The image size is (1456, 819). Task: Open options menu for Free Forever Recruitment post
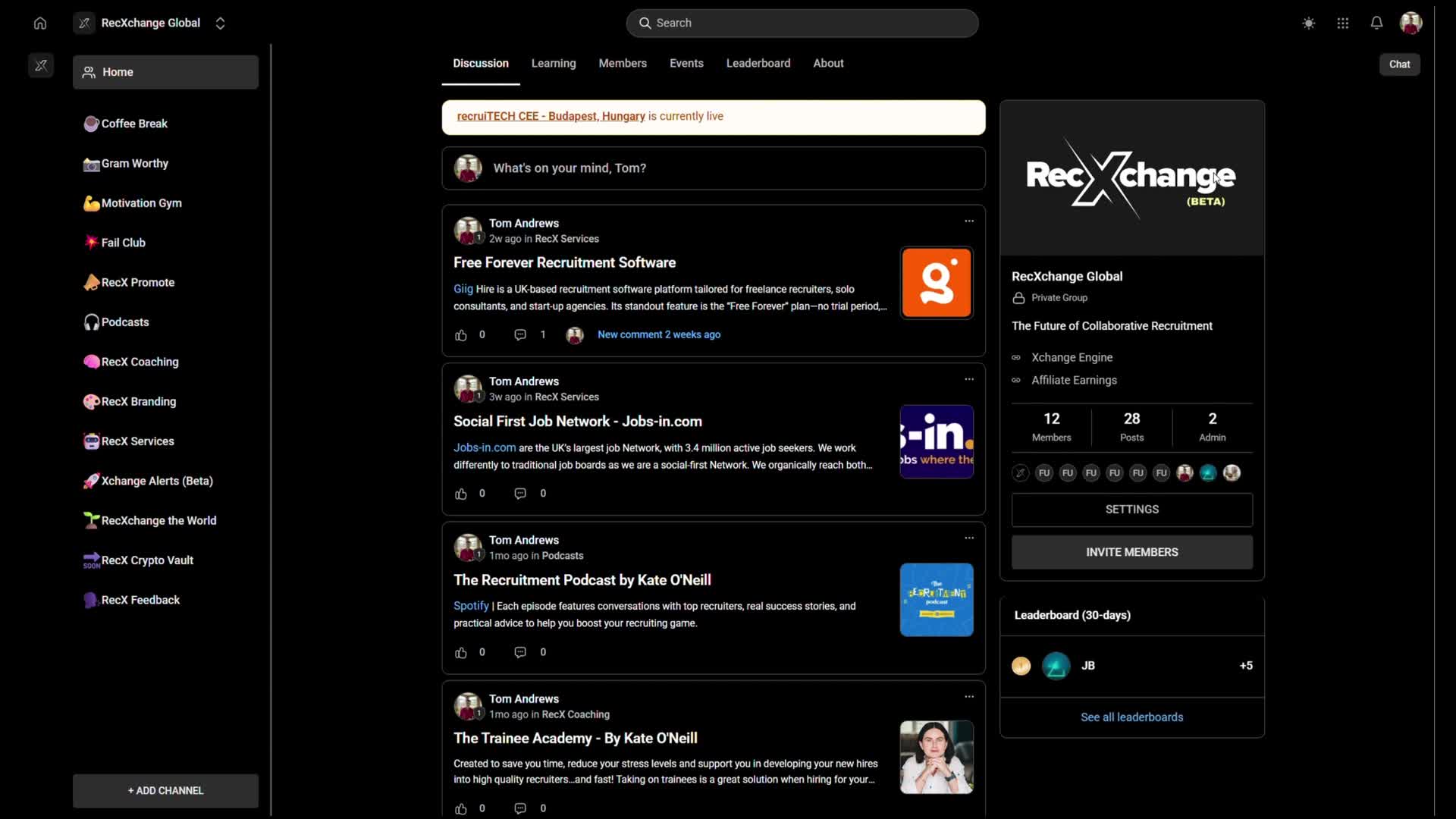(968, 221)
